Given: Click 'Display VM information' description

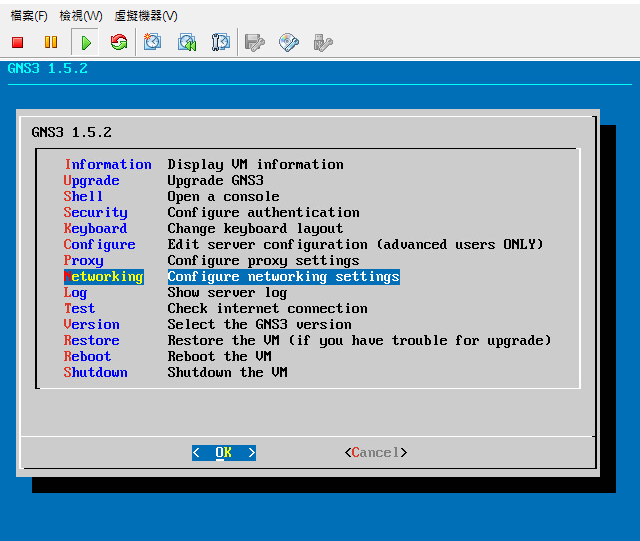Looking at the screenshot, I should pyautogui.click(x=256, y=165).
